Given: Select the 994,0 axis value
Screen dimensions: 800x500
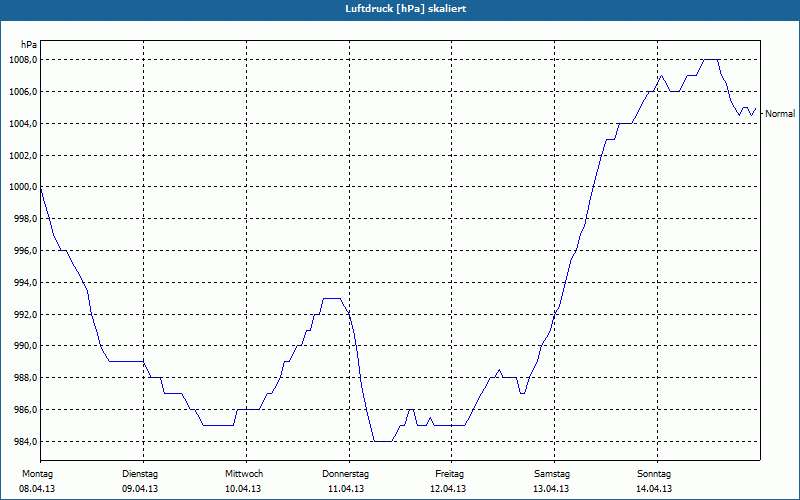Looking at the screenshot, I should [x=25, y=283].
